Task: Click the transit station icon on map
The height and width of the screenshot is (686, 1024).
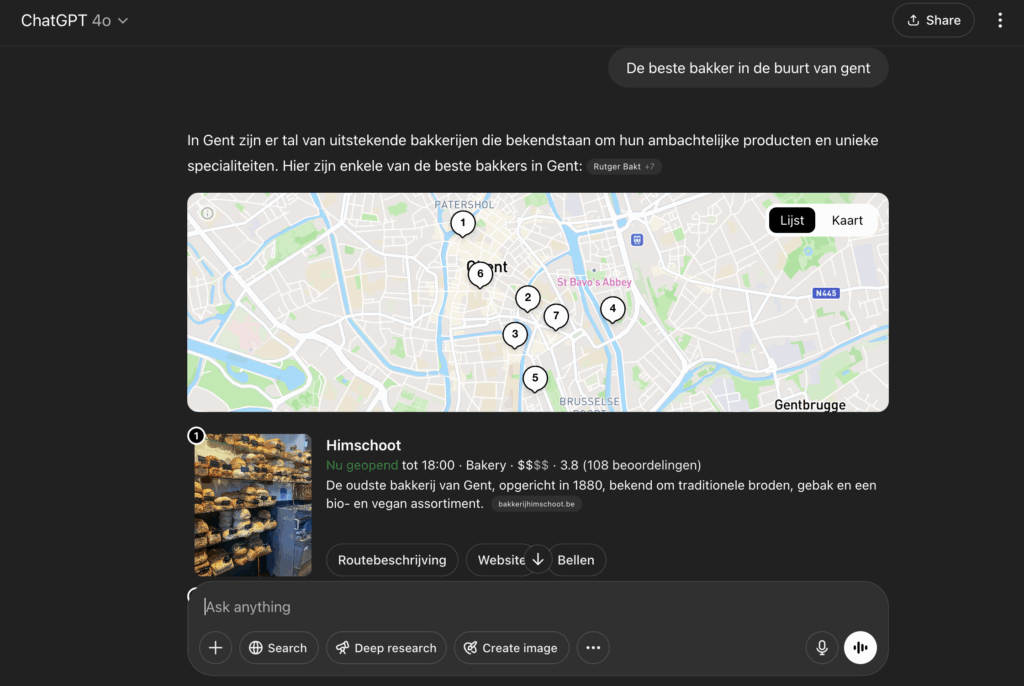Action: pos(637,240)
